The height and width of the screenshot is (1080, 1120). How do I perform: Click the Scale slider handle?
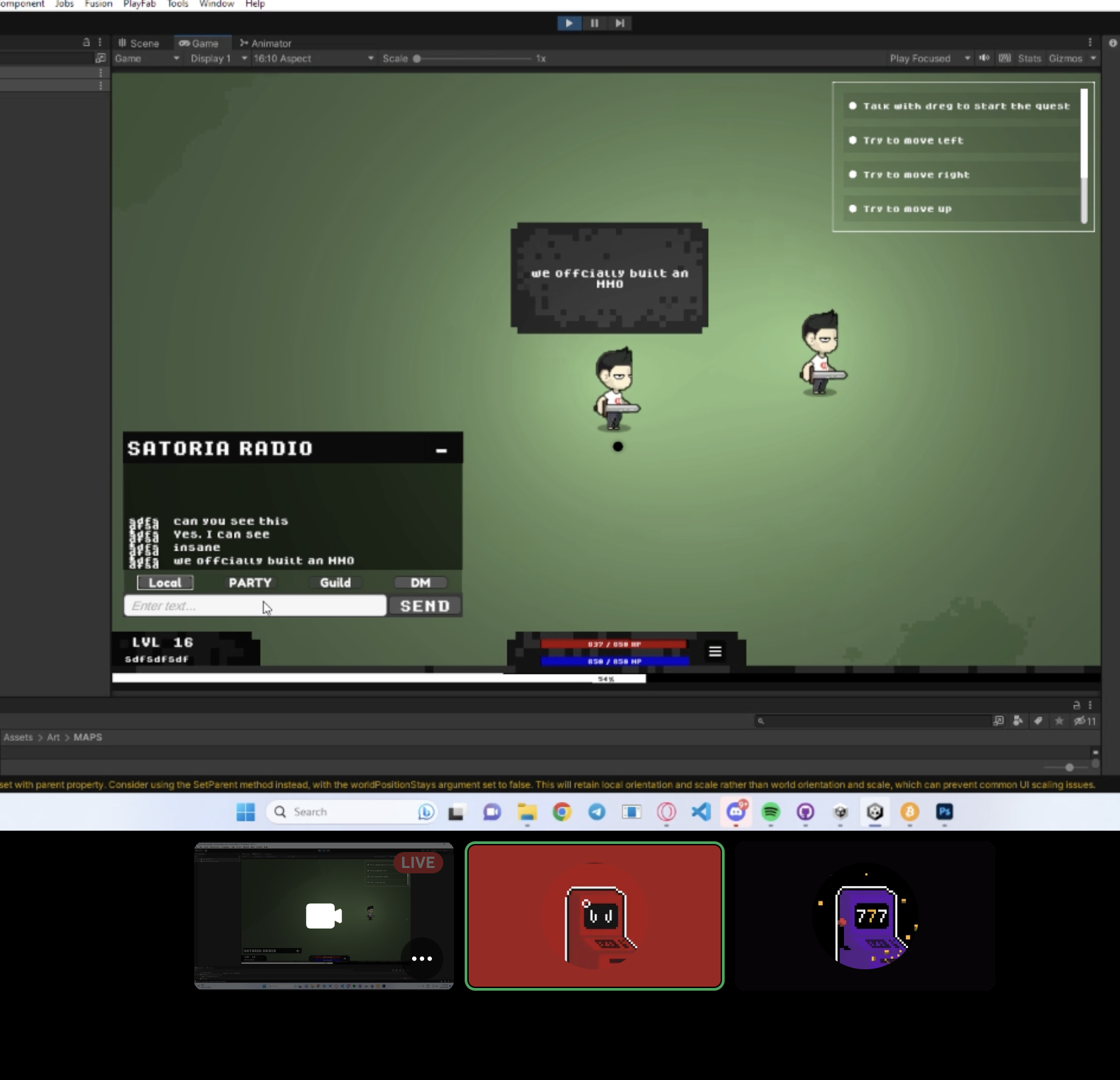pyautogui.click(x=417, y=59)
